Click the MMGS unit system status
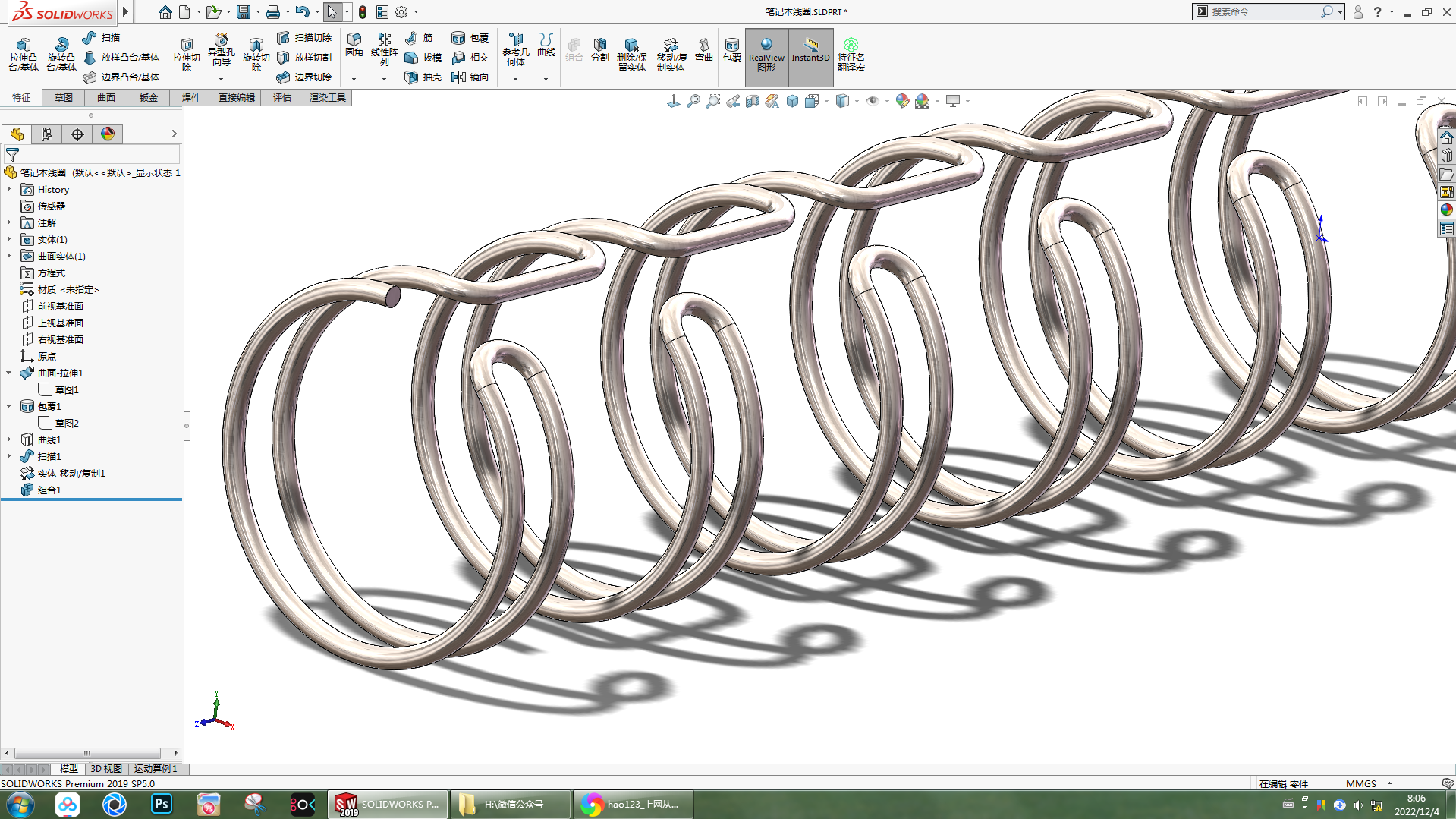This screenshot has height=819, width=1456. click(1361, 783)
